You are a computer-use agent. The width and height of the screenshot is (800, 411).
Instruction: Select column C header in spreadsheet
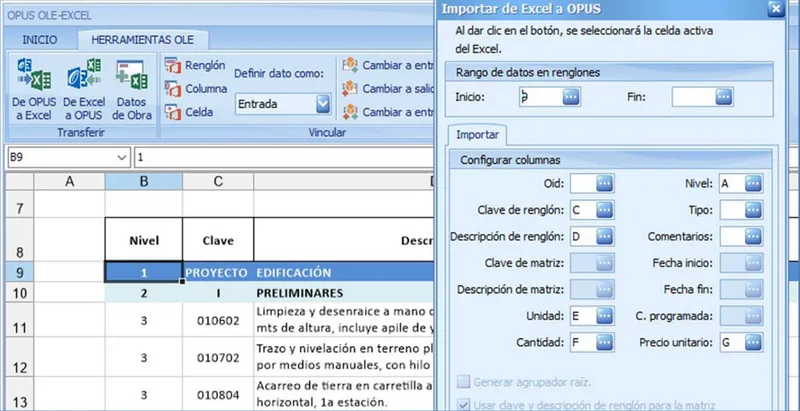pos(218,182)
